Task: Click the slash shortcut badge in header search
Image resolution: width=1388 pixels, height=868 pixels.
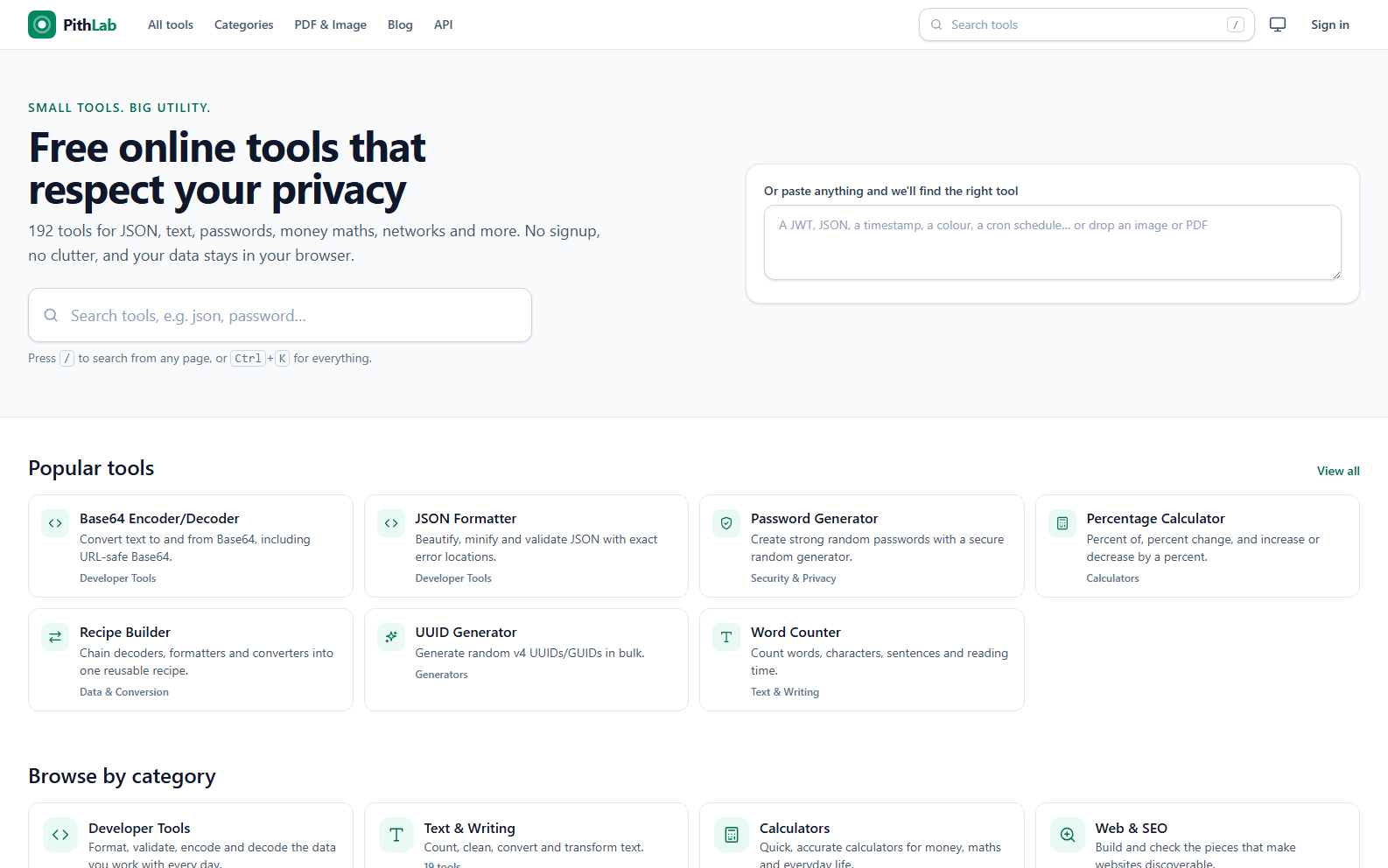Action: pyautogui.click(x=1236, y=24)
